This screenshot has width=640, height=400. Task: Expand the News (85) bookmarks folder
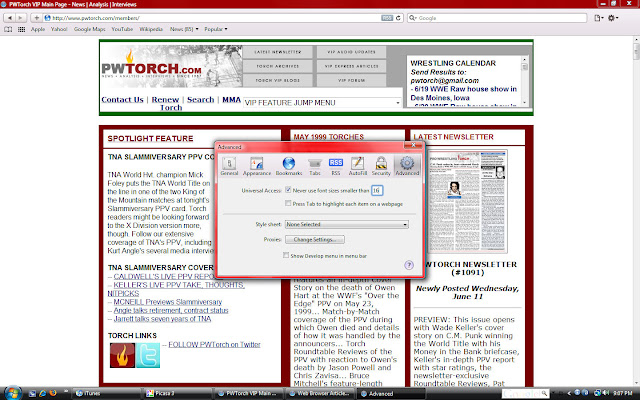184,29
